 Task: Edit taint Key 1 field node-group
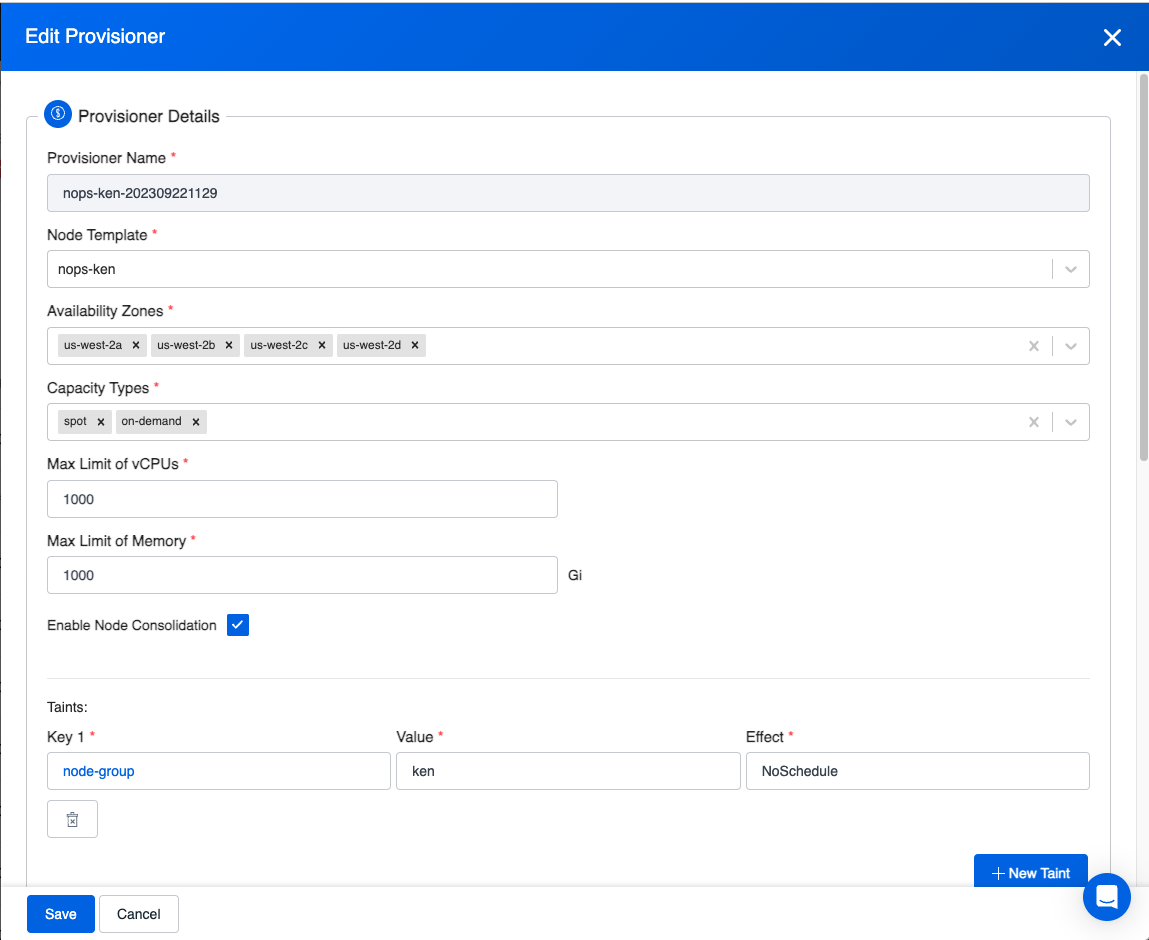coord(218,771)
